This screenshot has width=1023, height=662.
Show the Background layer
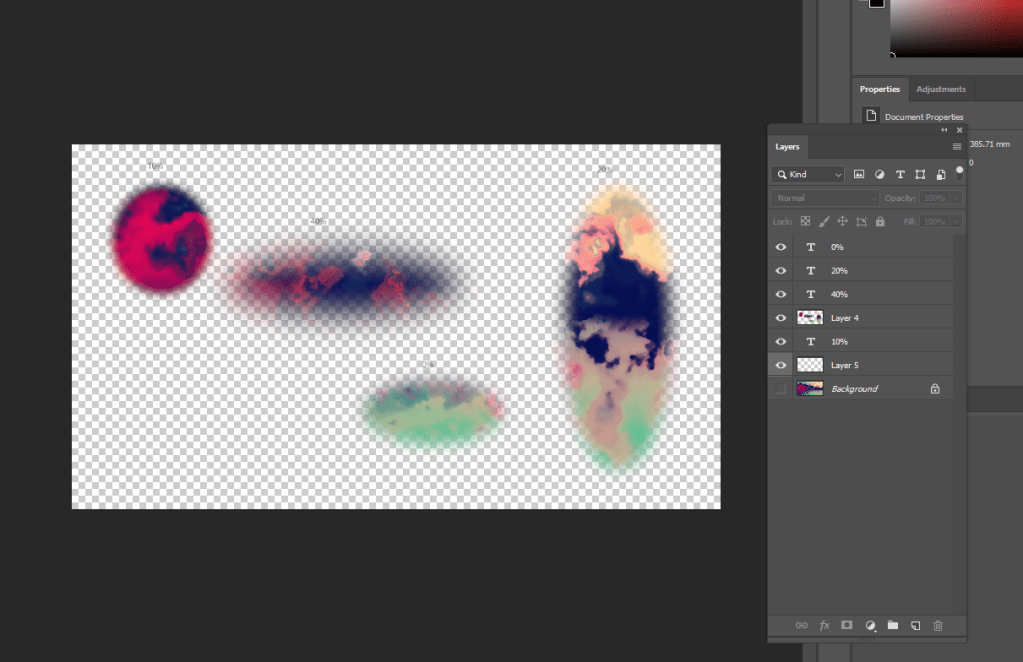781,389
